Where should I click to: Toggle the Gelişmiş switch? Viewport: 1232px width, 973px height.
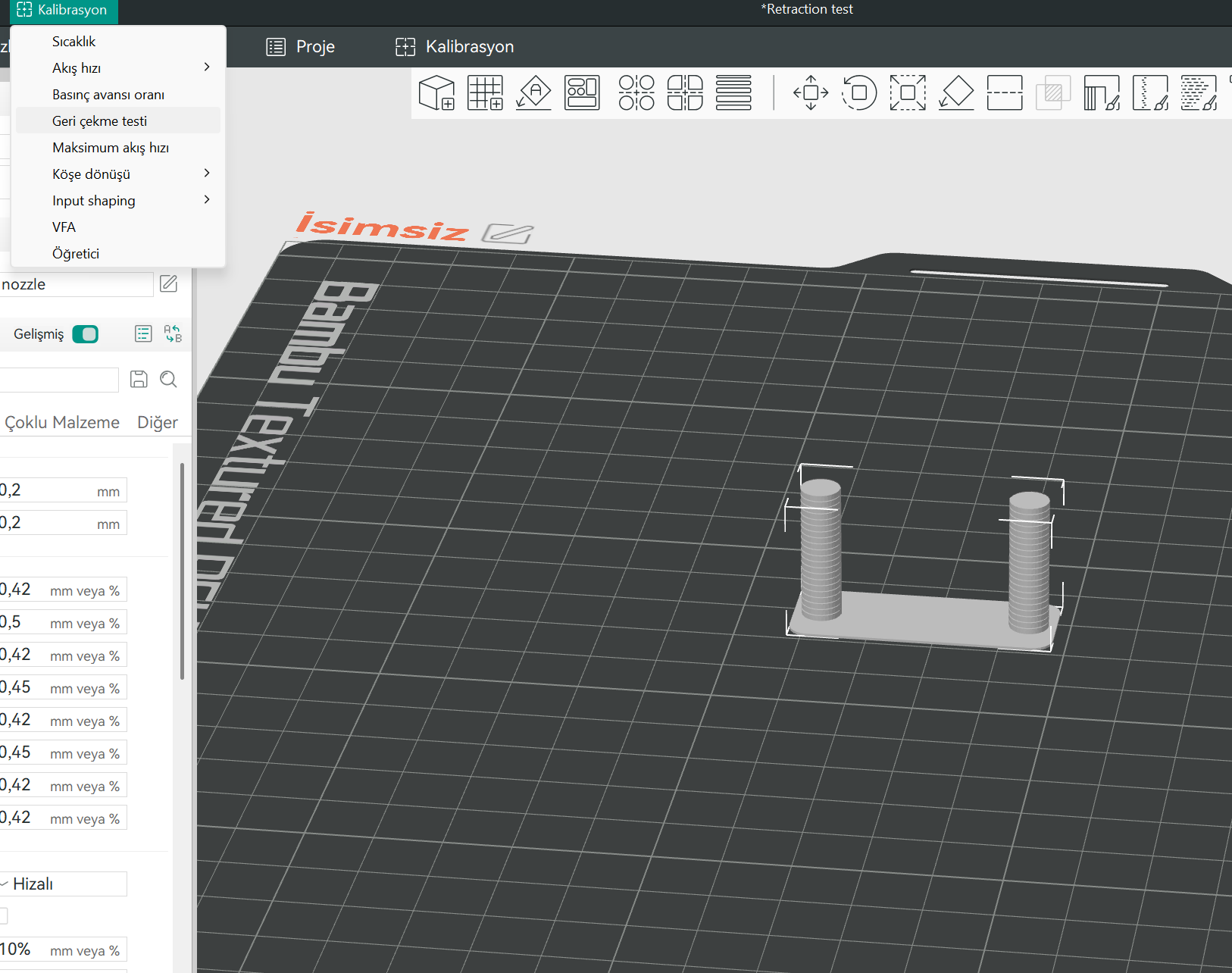85,334
